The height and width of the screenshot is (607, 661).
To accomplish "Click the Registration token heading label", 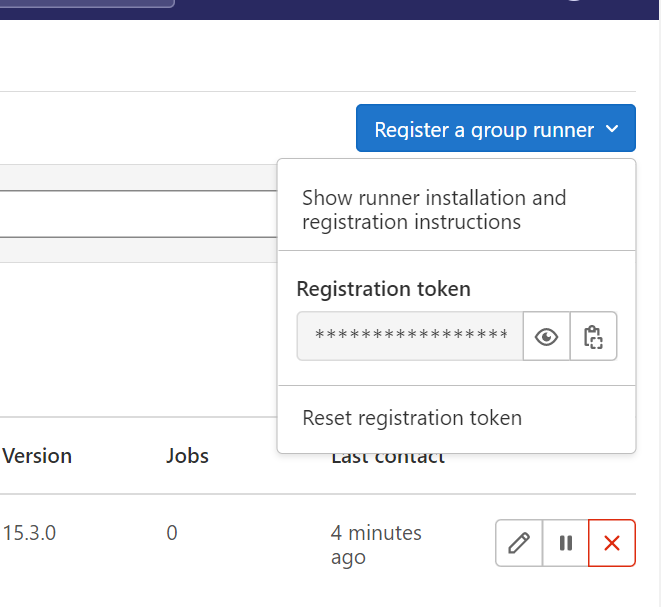I will point(384,289).
